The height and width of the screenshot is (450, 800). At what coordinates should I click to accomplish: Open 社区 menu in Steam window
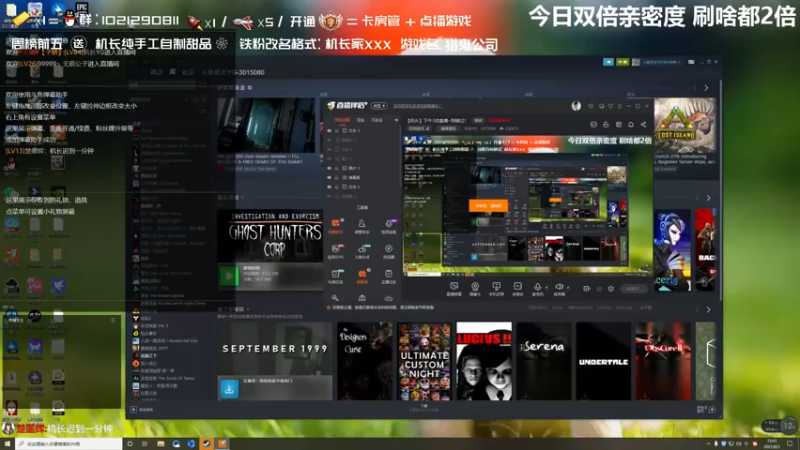[x=188, y=72]
